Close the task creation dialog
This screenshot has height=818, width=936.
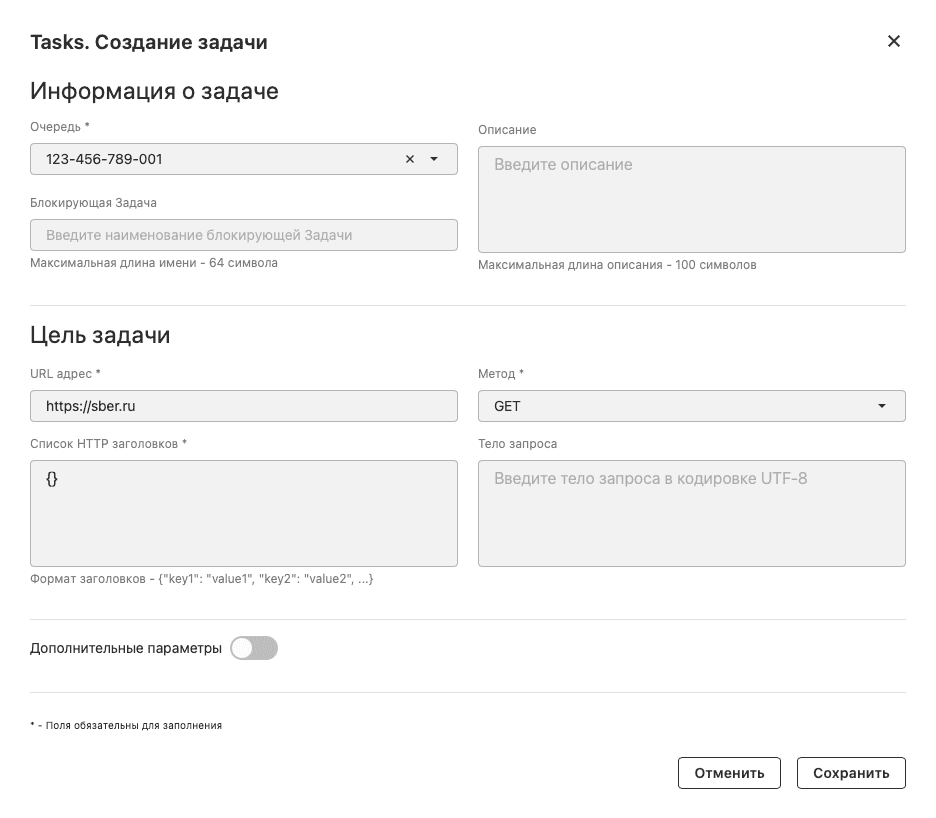(893, 41)
